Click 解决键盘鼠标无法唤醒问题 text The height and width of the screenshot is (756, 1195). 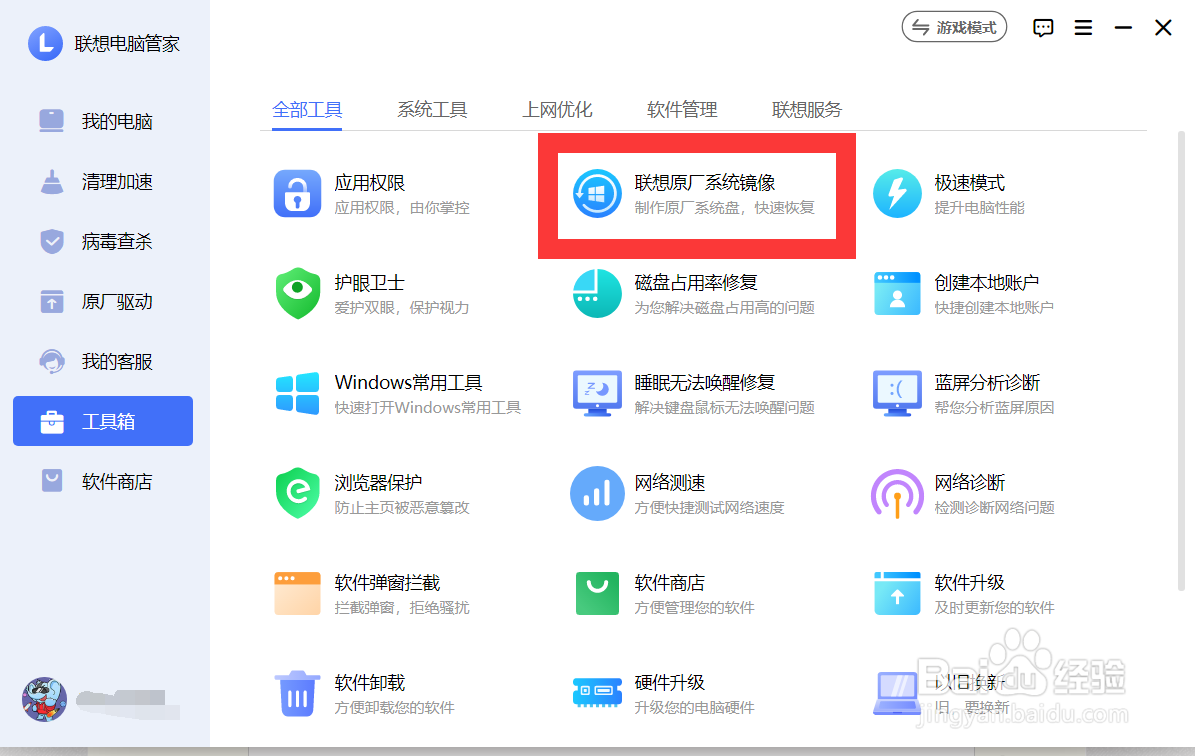point(724,408)
